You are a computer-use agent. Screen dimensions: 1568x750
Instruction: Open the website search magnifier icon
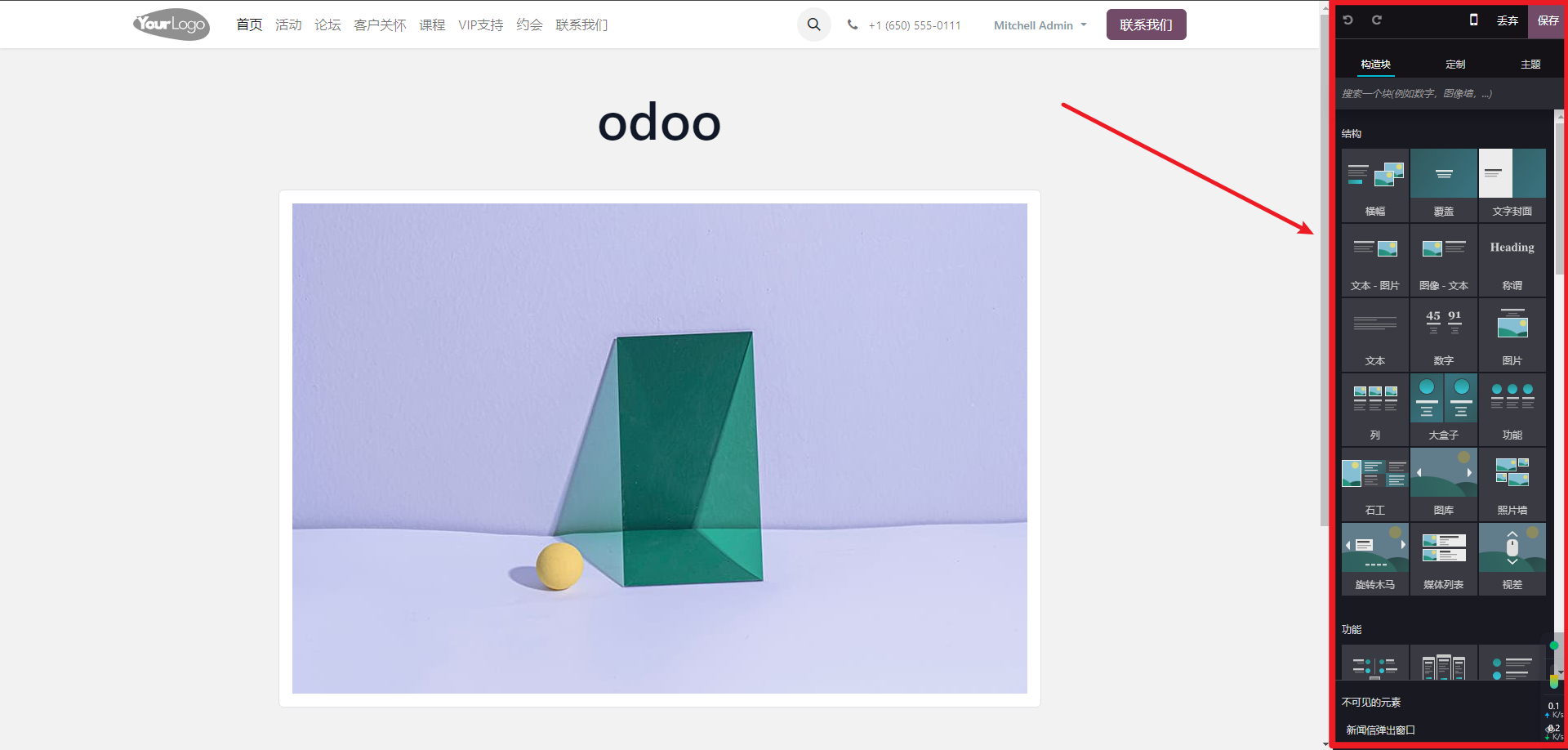point(814,25)
